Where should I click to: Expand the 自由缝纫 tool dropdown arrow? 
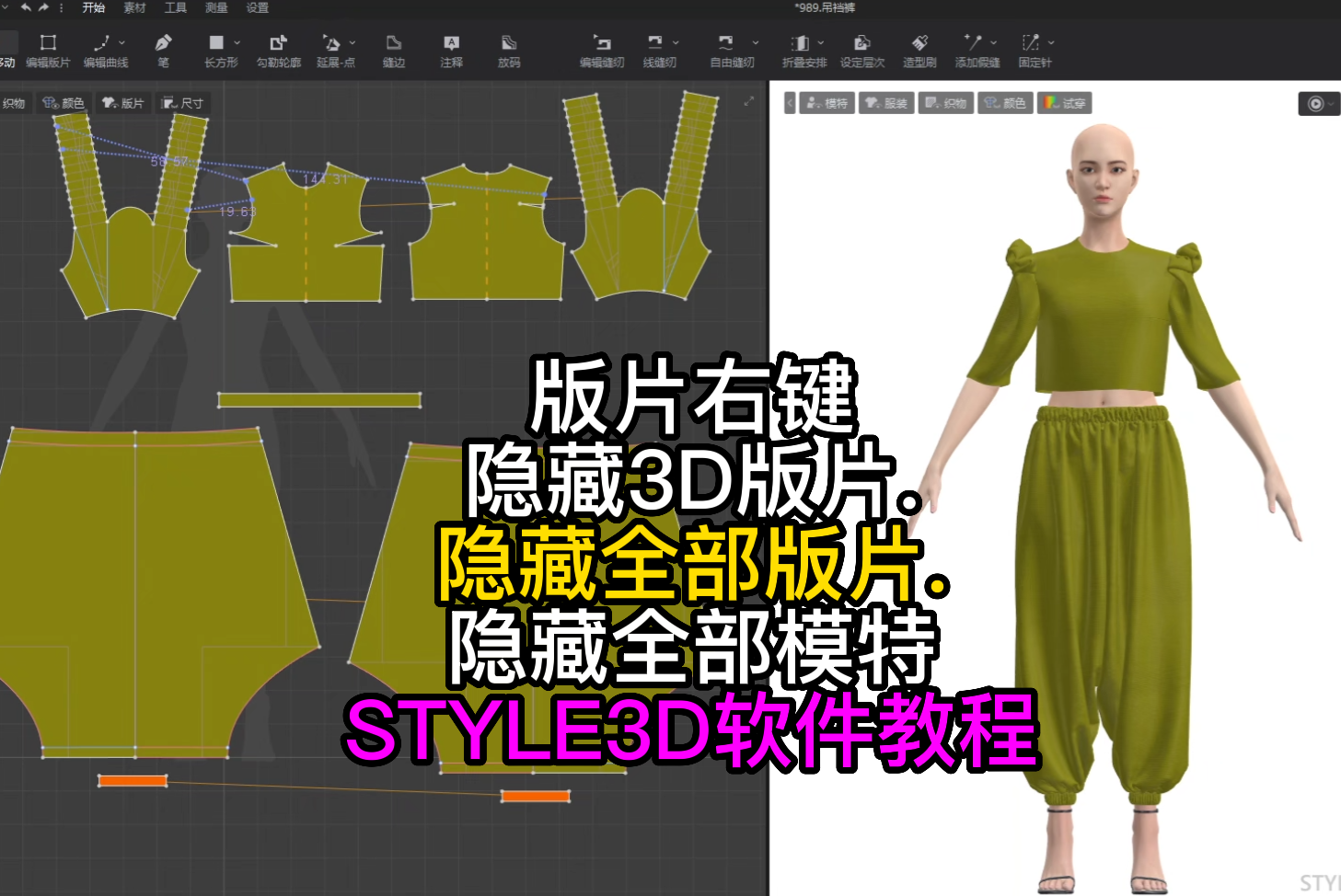pyautogui.click(x=756, y=42)
